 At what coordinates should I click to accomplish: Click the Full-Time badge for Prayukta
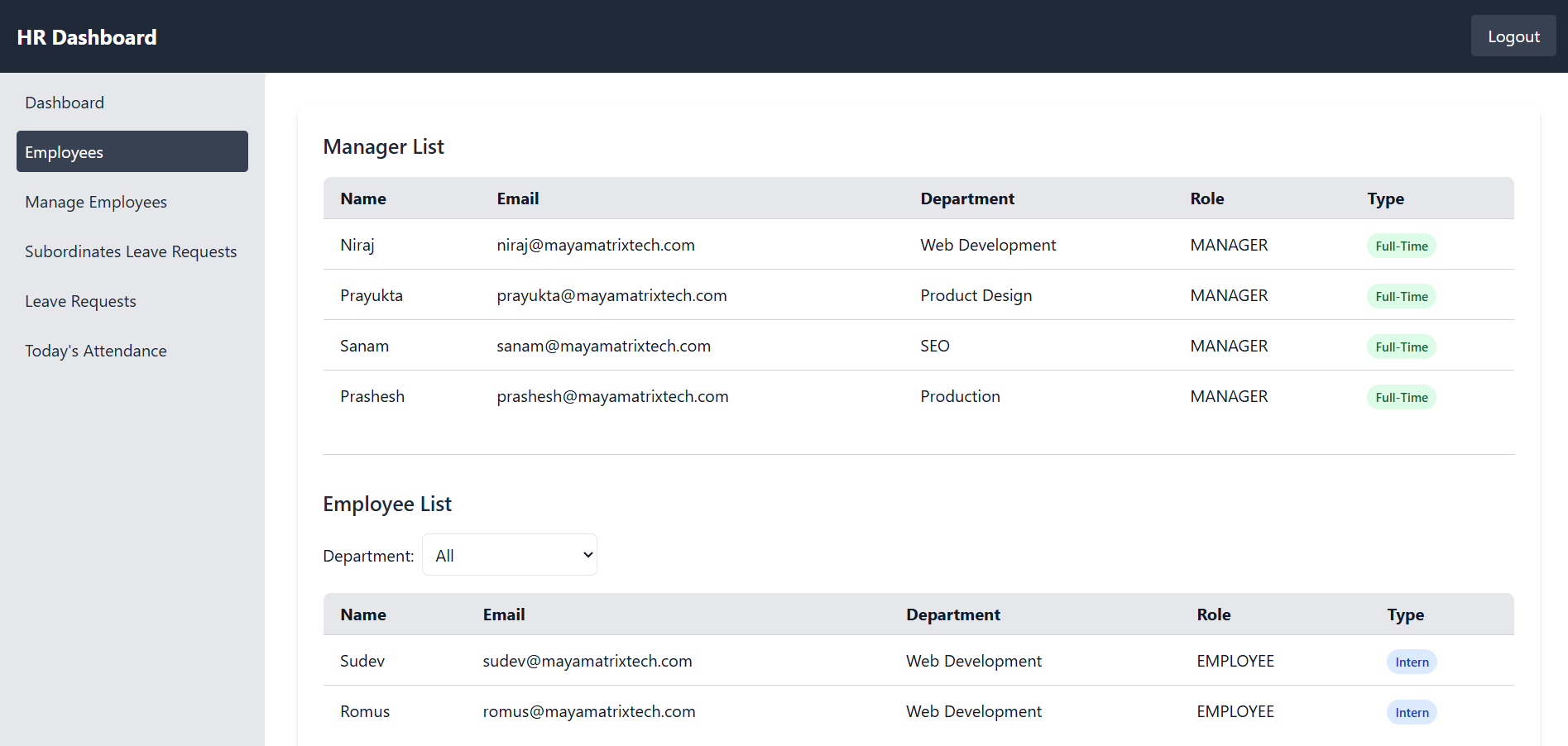tap(1401, 296)
